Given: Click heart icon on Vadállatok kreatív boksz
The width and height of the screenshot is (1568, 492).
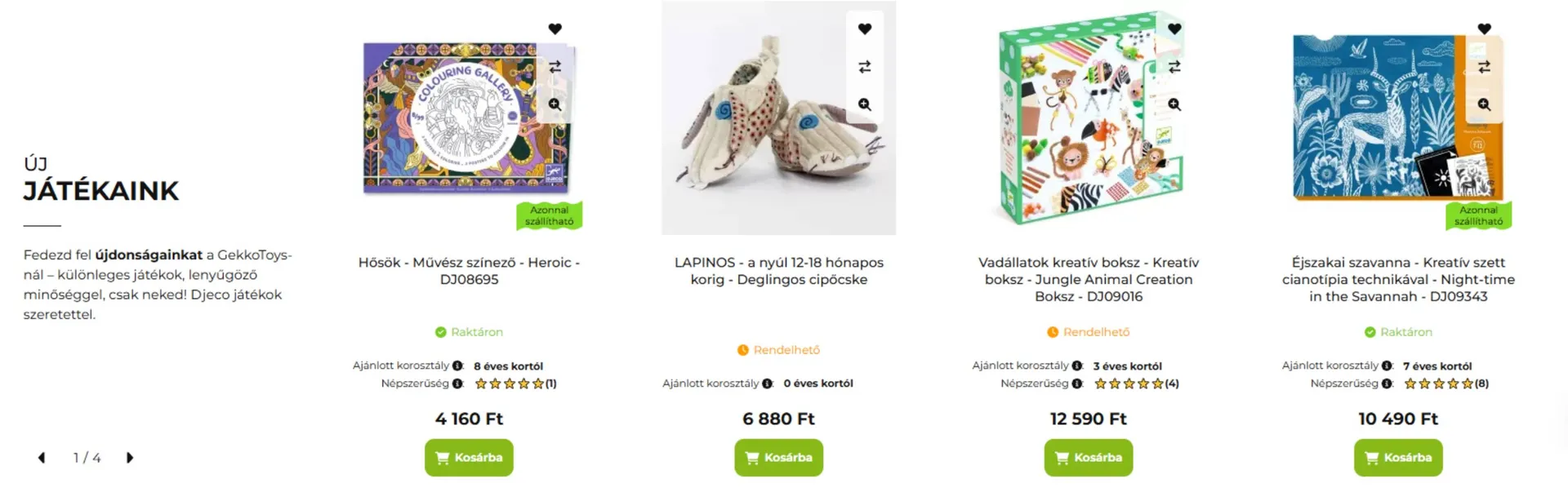Looking at the screenshot, I should (1174, 29).
